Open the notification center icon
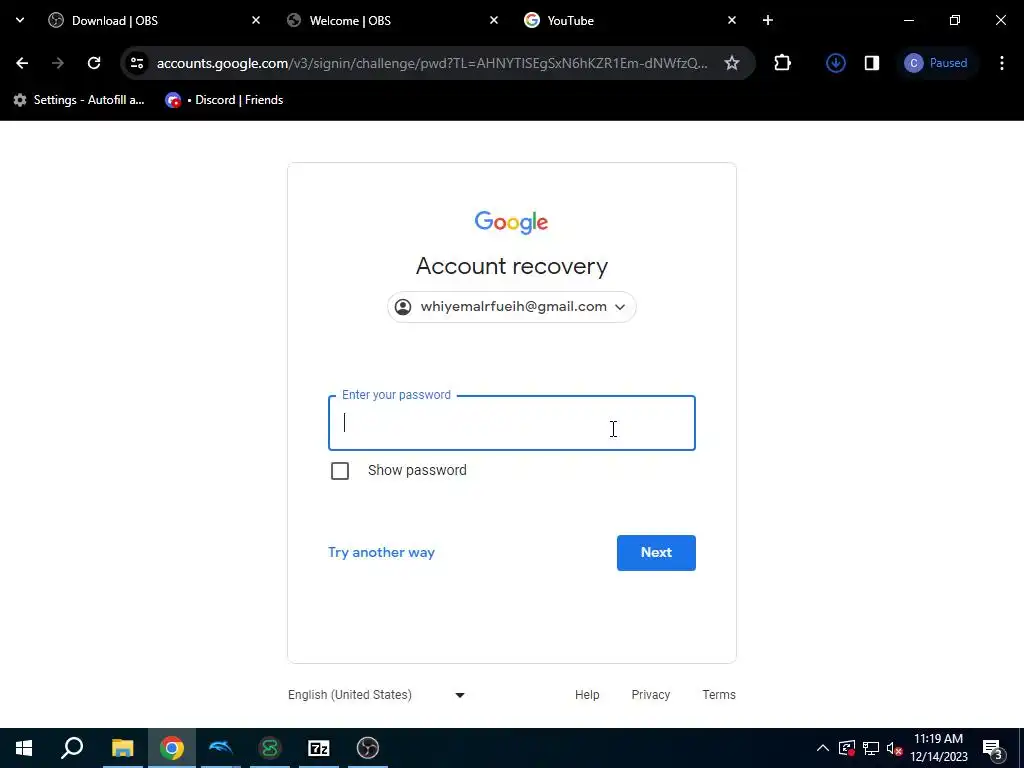The width and height of the screenshot is (1024, 768). pyautogui.click(x=993, y=748)
